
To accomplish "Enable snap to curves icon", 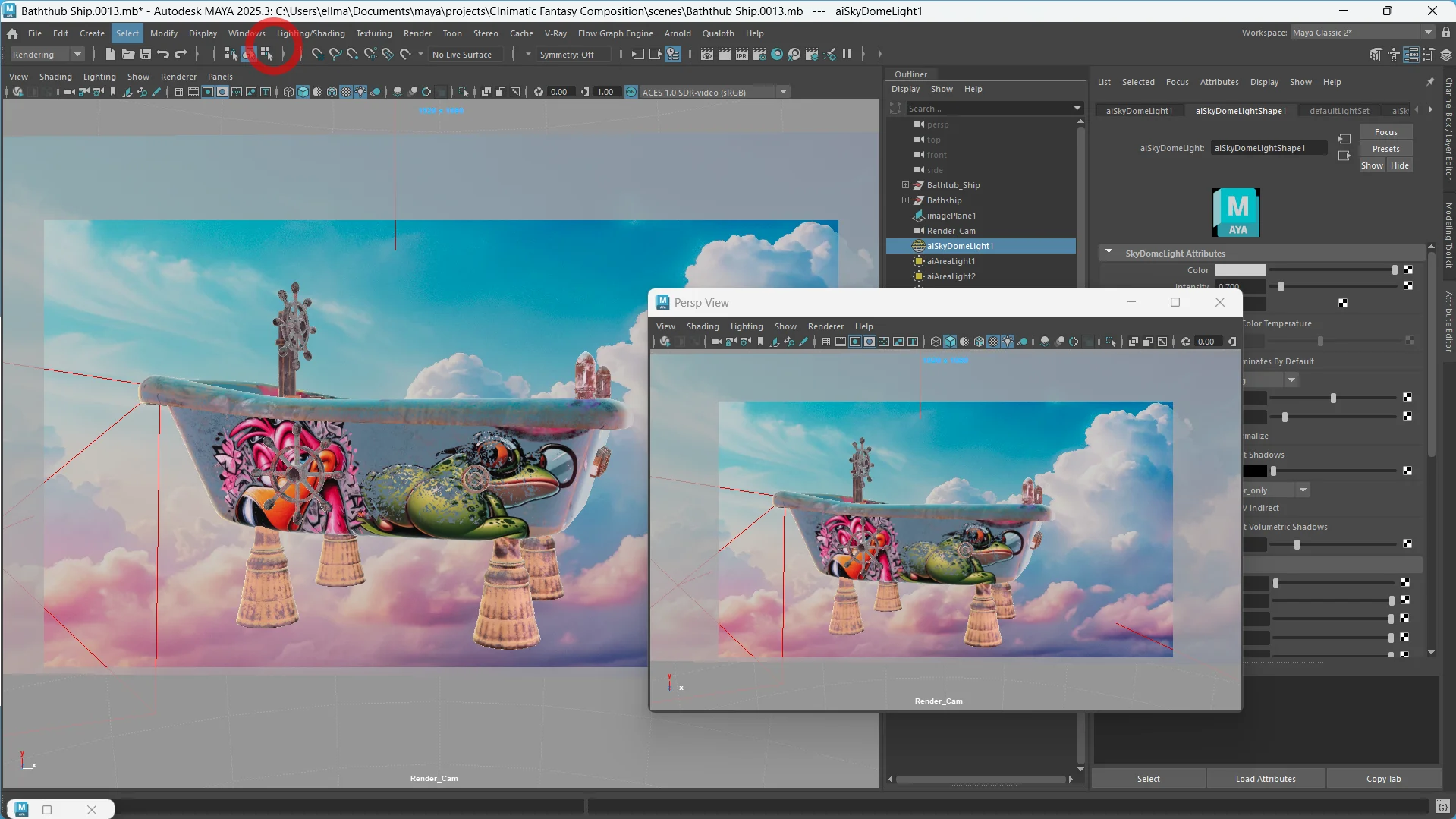I will click(x=335, y=54).
